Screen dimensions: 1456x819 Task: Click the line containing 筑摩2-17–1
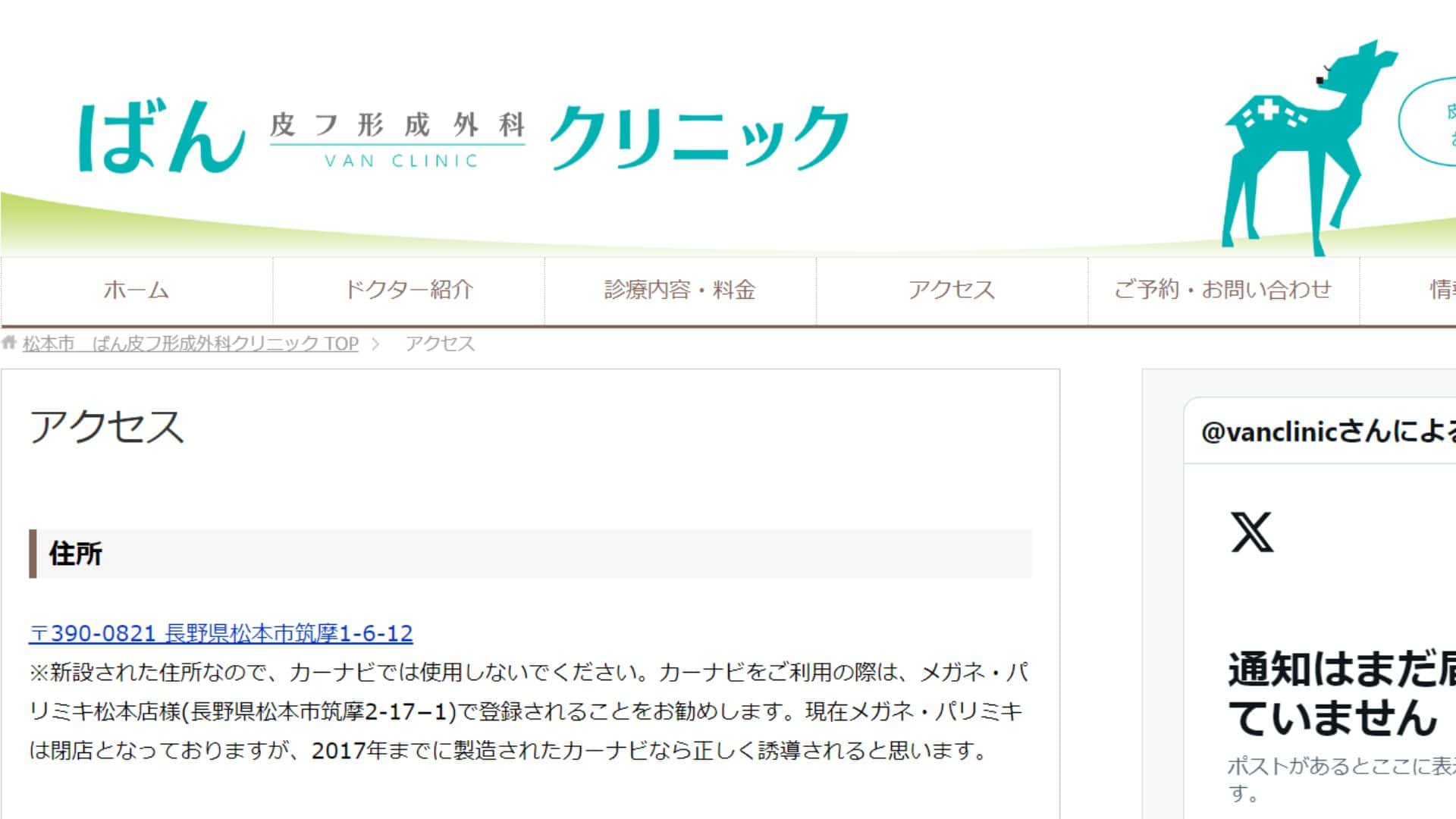coord(527,711)
